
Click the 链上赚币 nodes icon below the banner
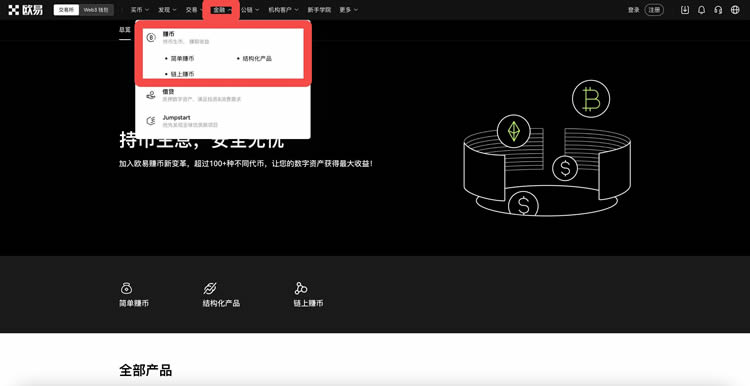(301, 288)
